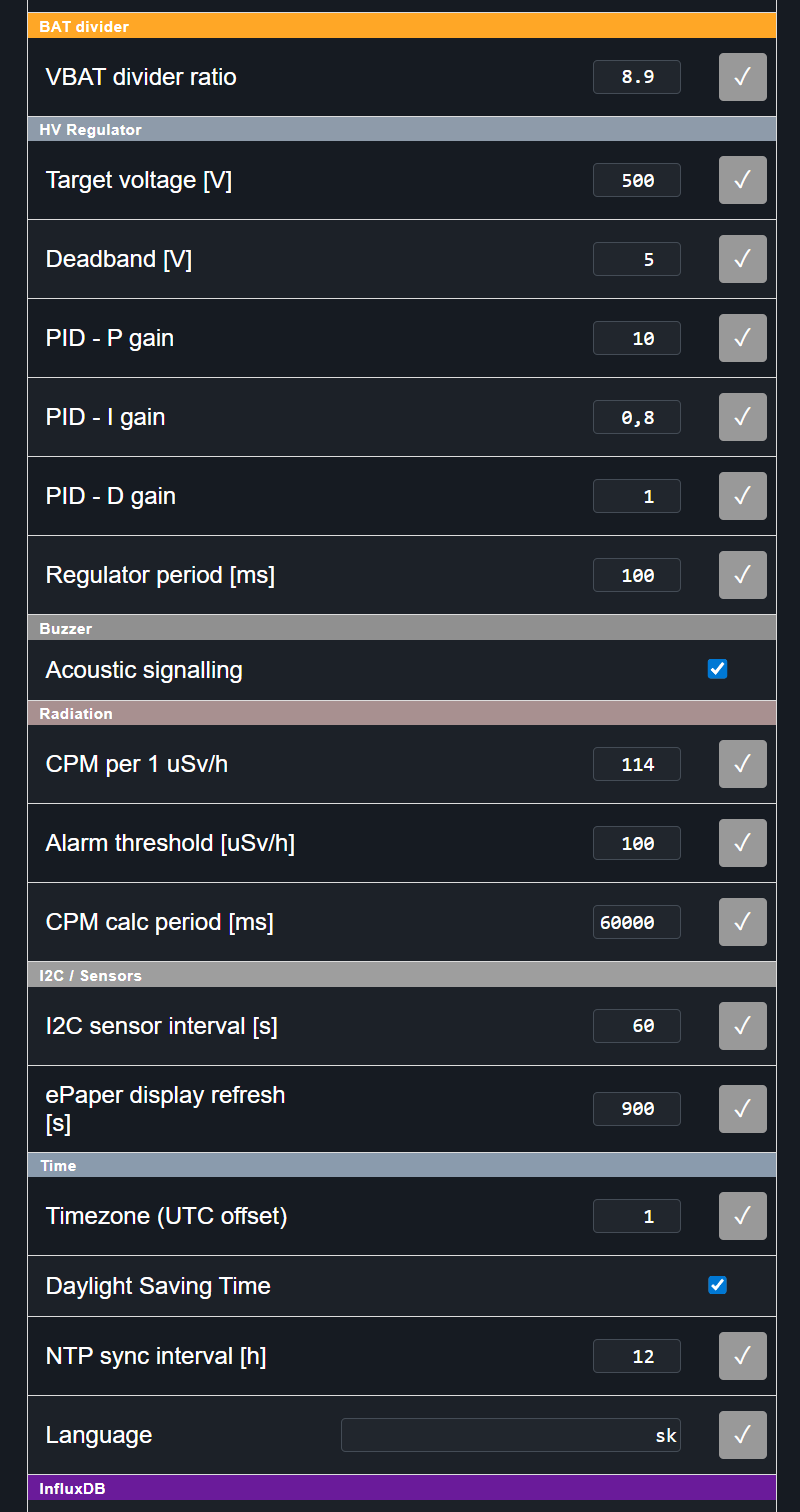Confirm PID - P gain checkmark

pos(743,338)
